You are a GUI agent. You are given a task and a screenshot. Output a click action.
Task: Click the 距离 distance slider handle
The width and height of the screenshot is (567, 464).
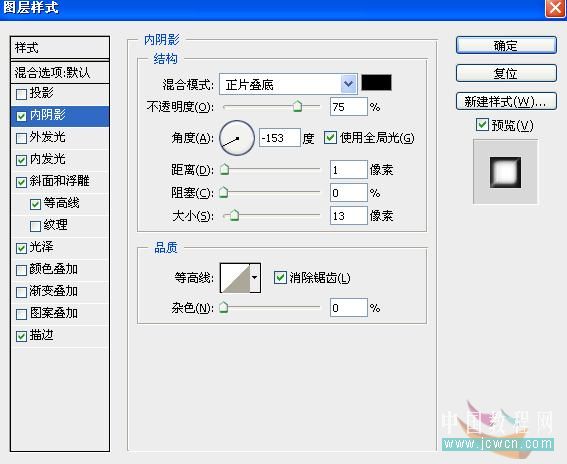(225, 169)
